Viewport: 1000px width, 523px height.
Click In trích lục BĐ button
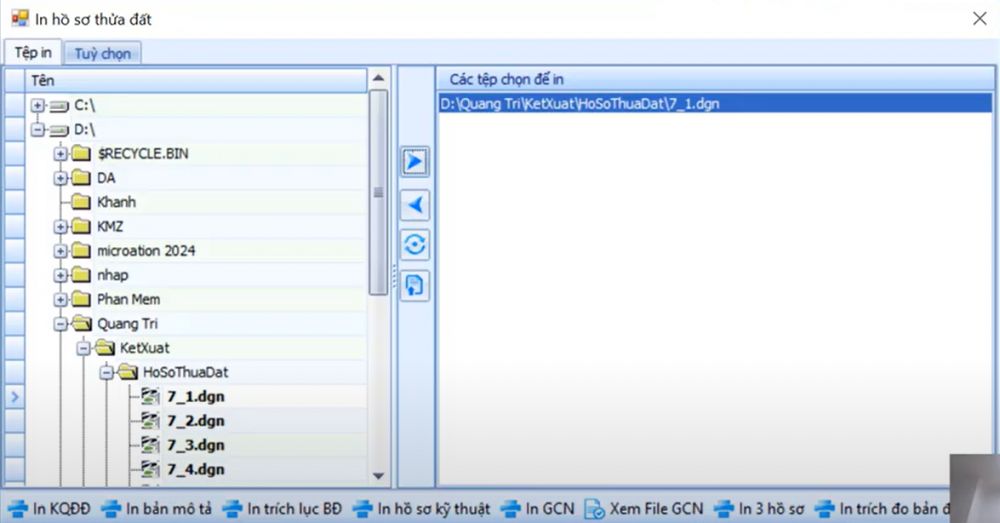tap(282, 508)
